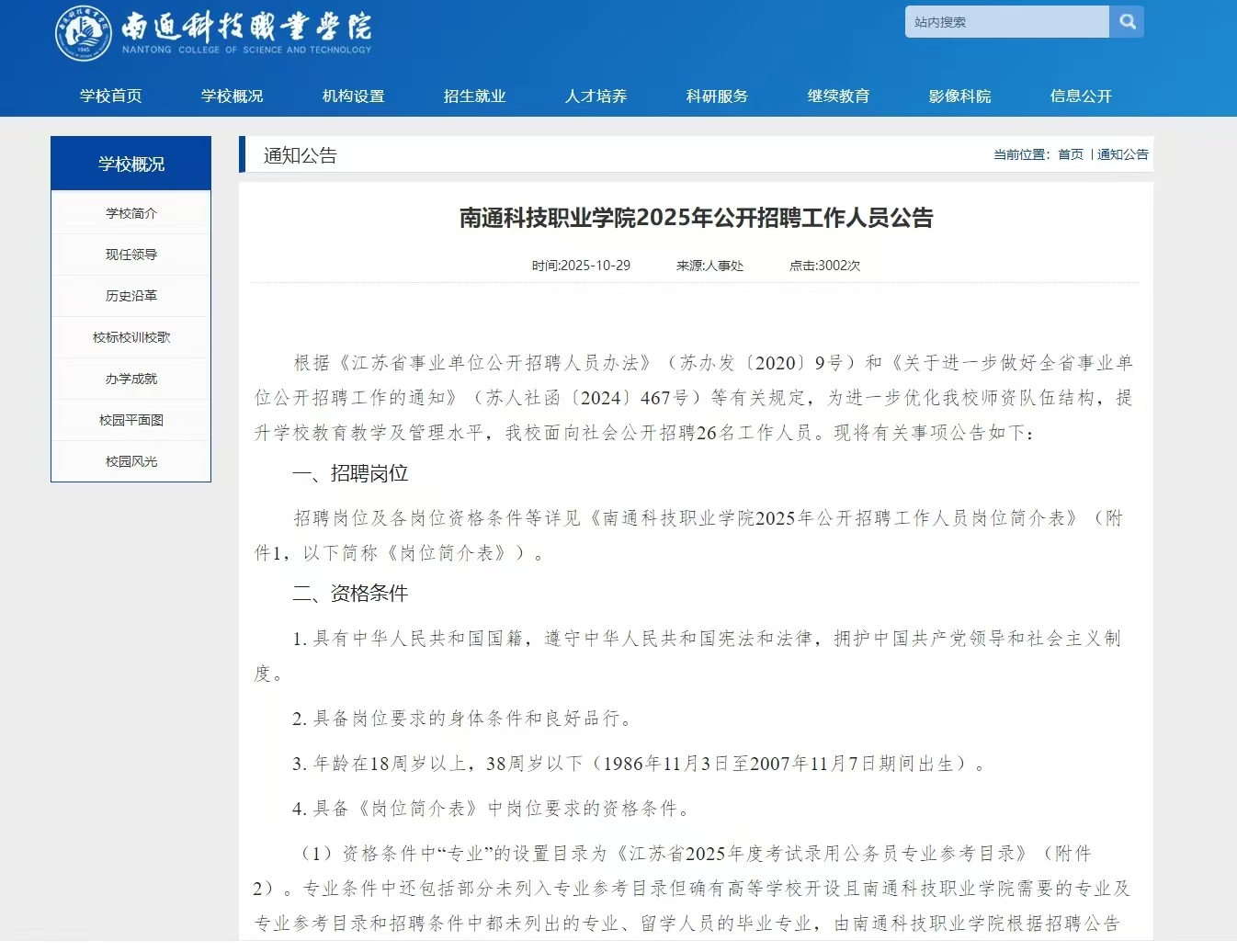Open the 学校概况 navigation menu
Screen dimensions: 1237x952
coord(232,96)
